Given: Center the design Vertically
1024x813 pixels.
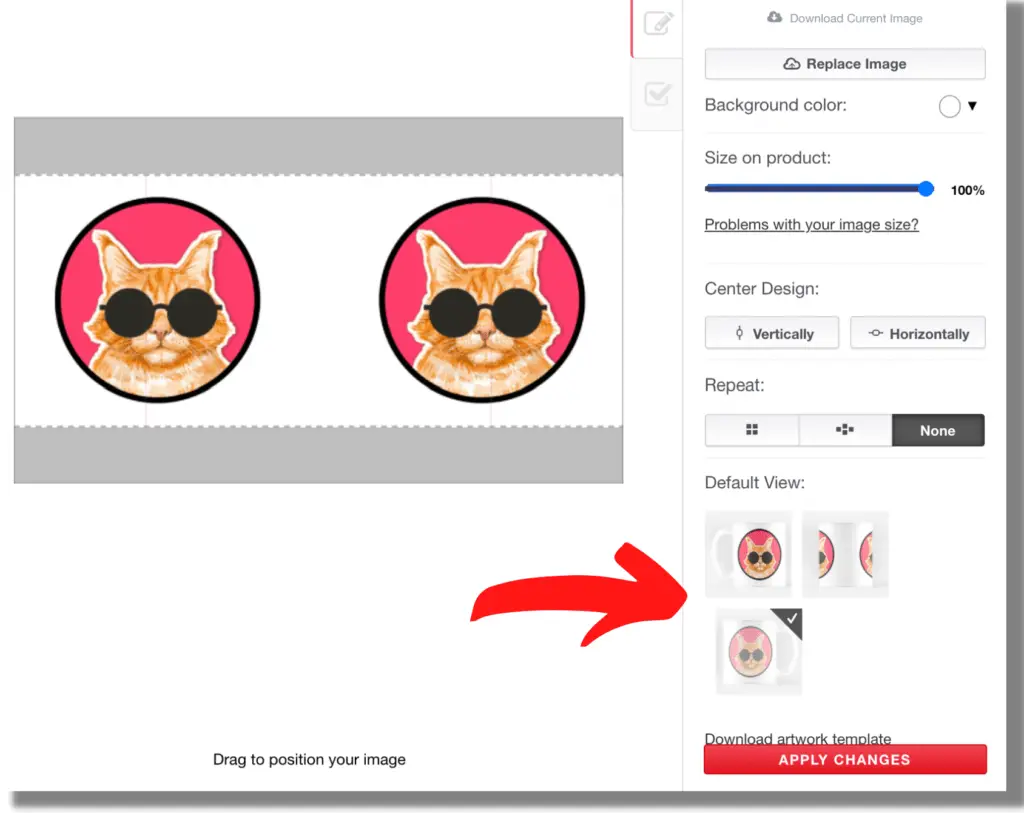Looking at the screenshot, I should point(772,333).
